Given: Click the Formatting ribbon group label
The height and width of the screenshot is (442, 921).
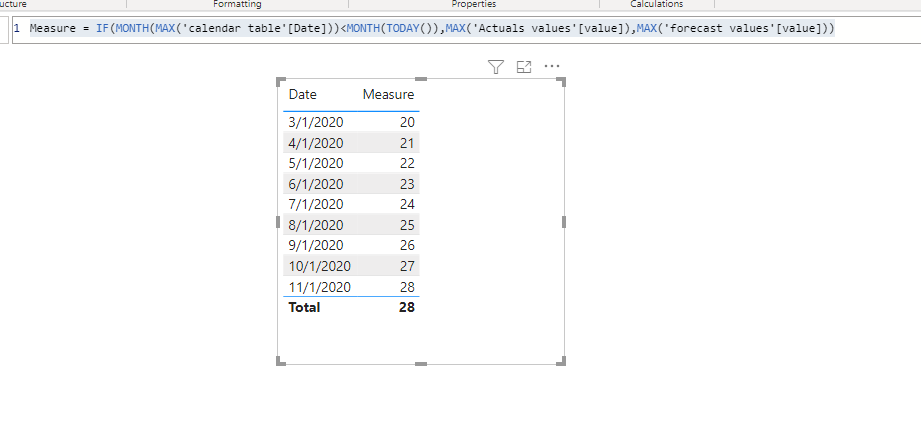Looking at the screenshot, I should (x=237, y=4).
